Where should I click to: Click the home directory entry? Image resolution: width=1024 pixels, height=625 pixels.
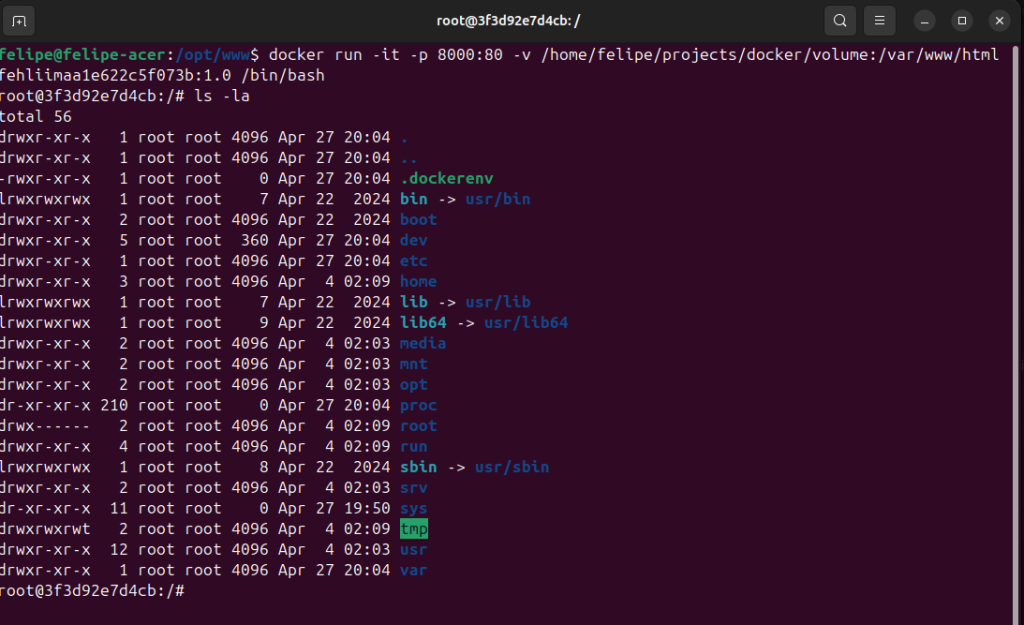(x=418, y=282)
